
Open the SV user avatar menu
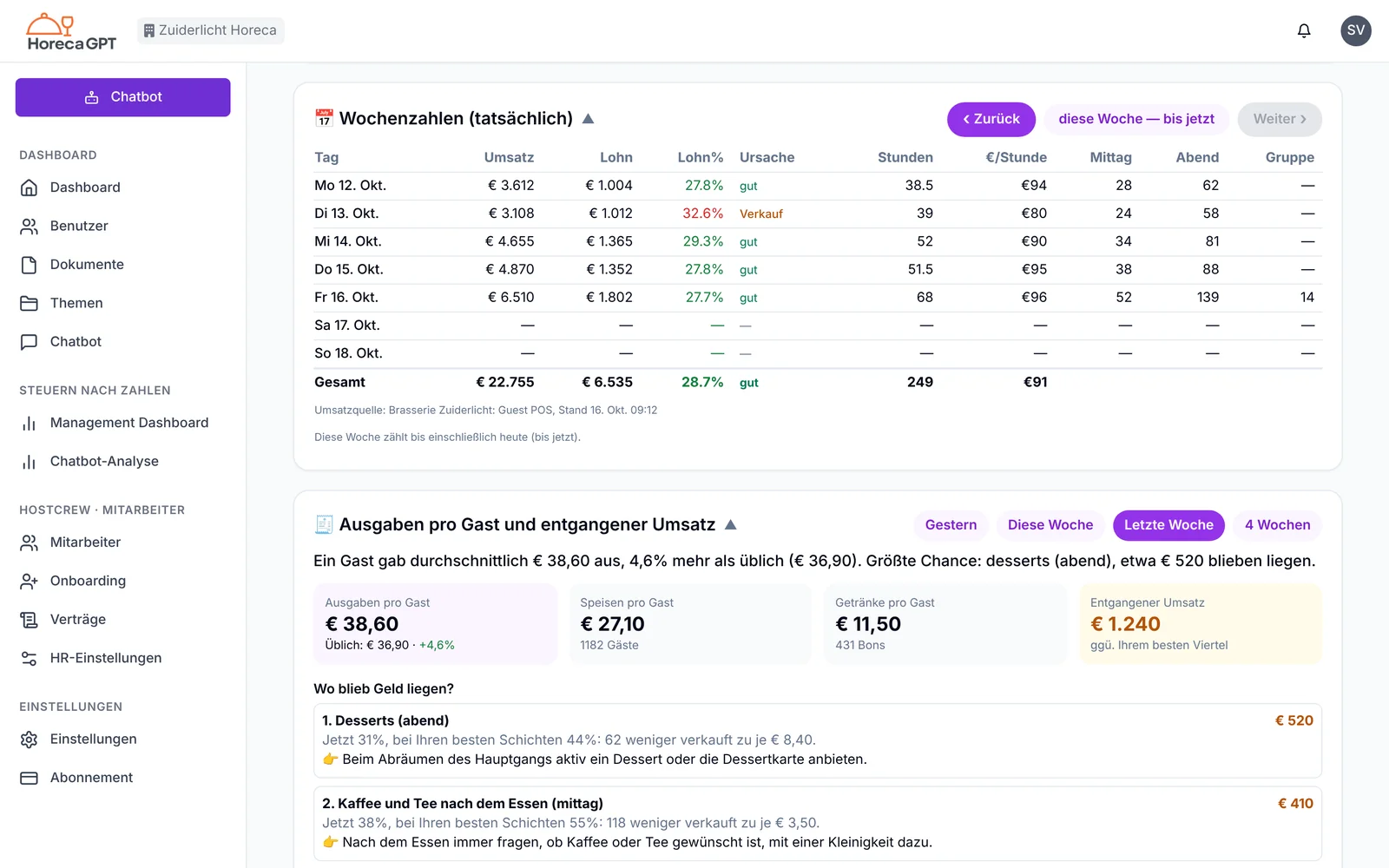[x=1356, y=30]
